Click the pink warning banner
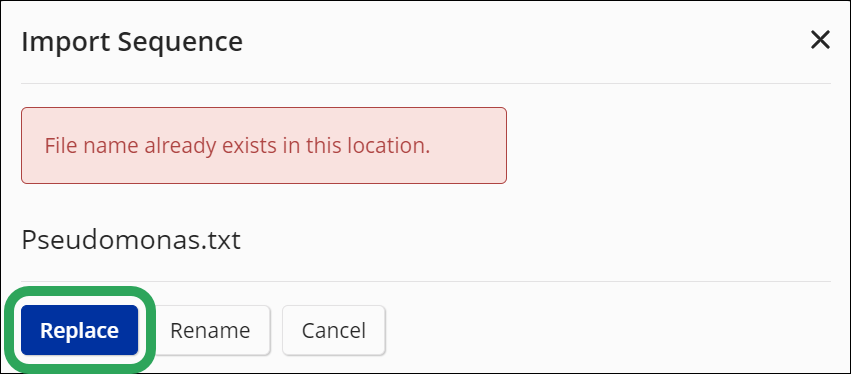Viewport: 851px width, 374px height. (x=264, y=145)
